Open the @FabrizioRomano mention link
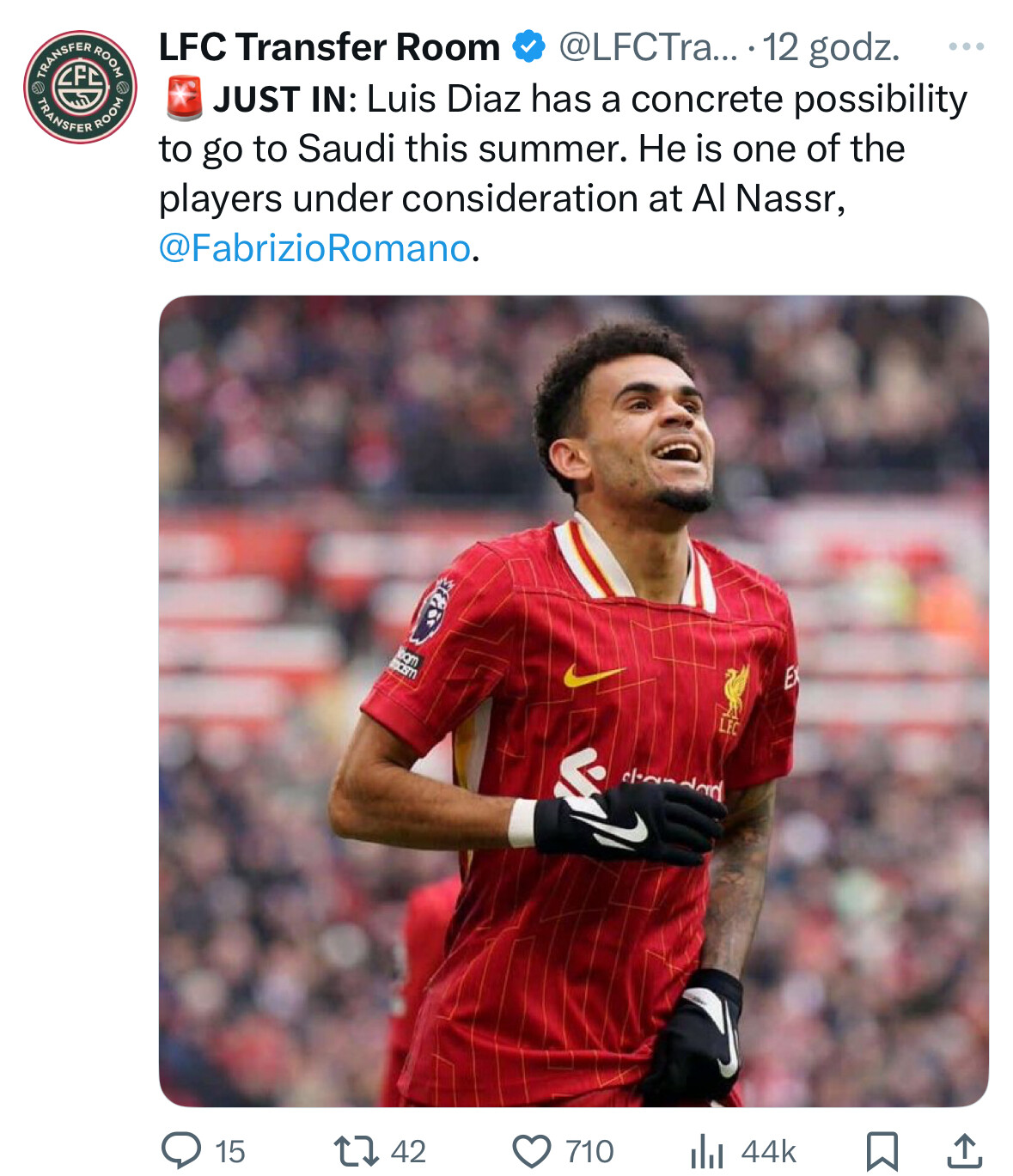This screenshot has height=1176, width=1013. tap(314, 248)
